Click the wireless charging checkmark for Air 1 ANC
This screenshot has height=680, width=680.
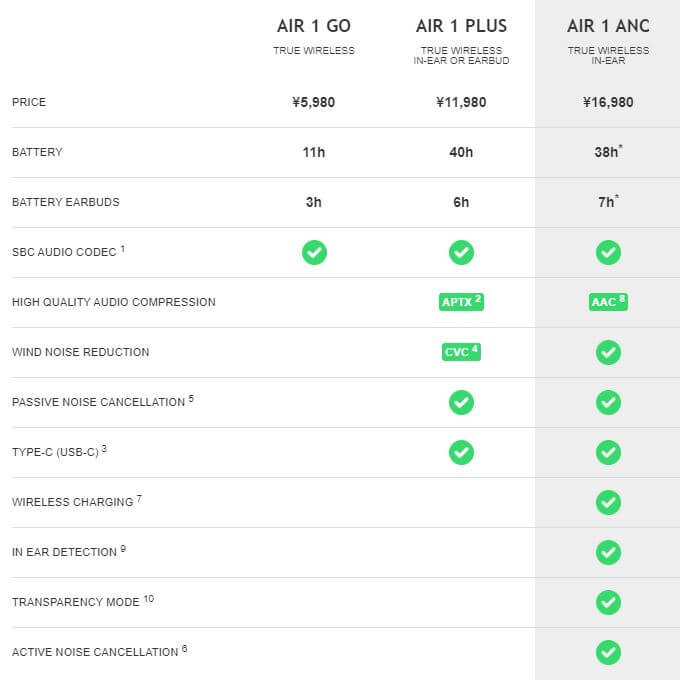pos(608,502)
